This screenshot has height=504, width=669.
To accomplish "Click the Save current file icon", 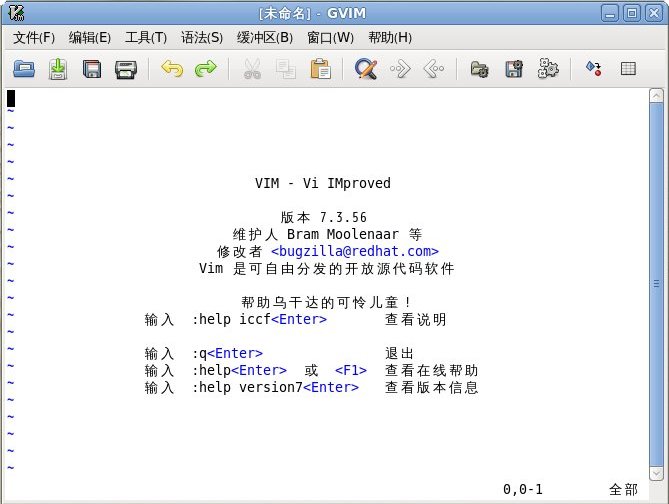I will [x=58, y=69].
